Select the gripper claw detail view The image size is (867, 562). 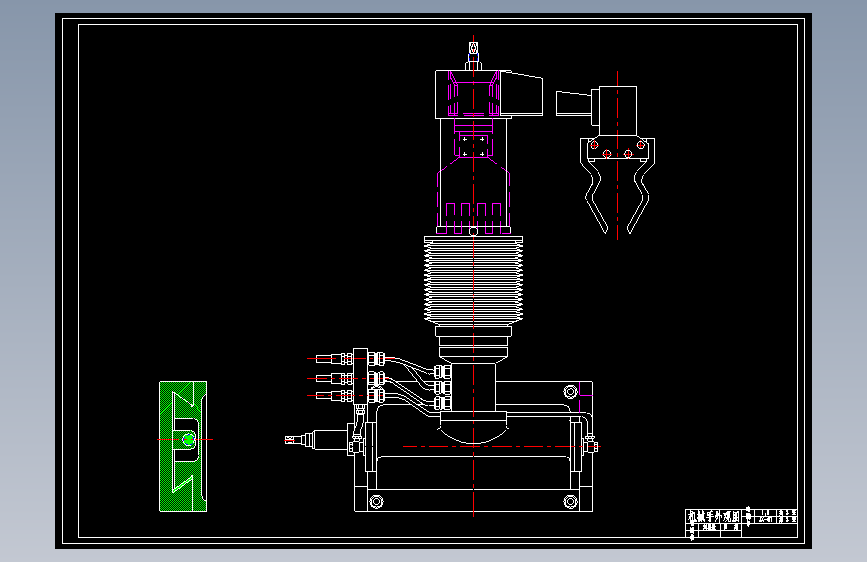point(605,159)
